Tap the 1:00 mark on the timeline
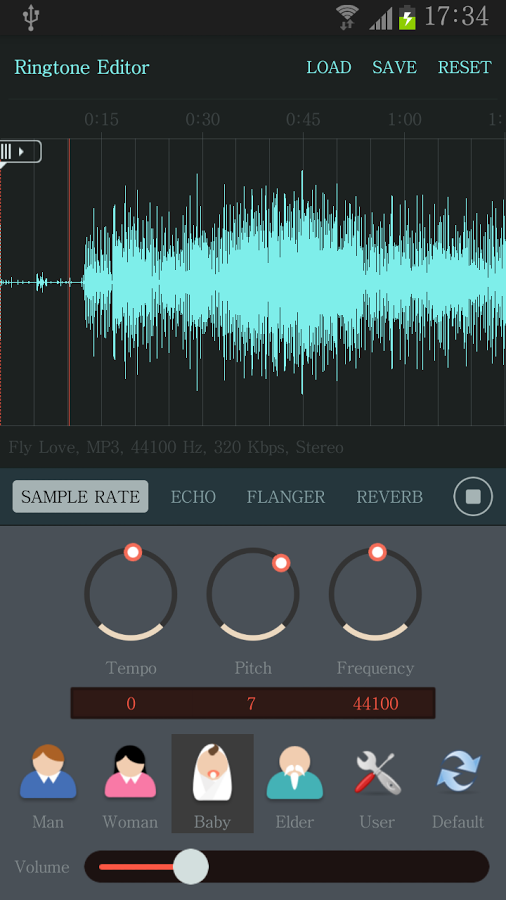The height and width of the screenshot is (900, 506). [x=404, y=119]
